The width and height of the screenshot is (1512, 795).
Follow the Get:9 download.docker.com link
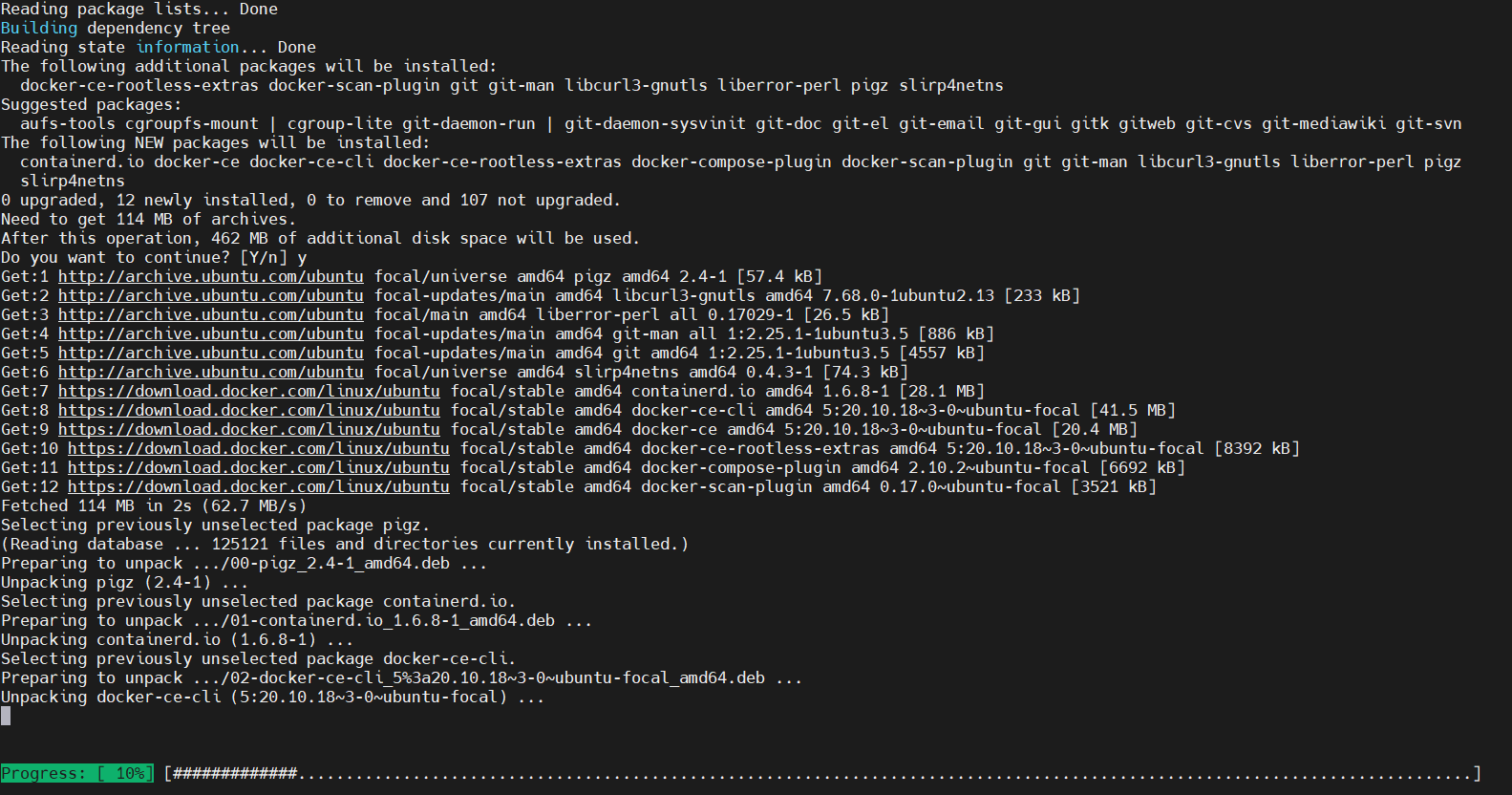click(248, 430)
